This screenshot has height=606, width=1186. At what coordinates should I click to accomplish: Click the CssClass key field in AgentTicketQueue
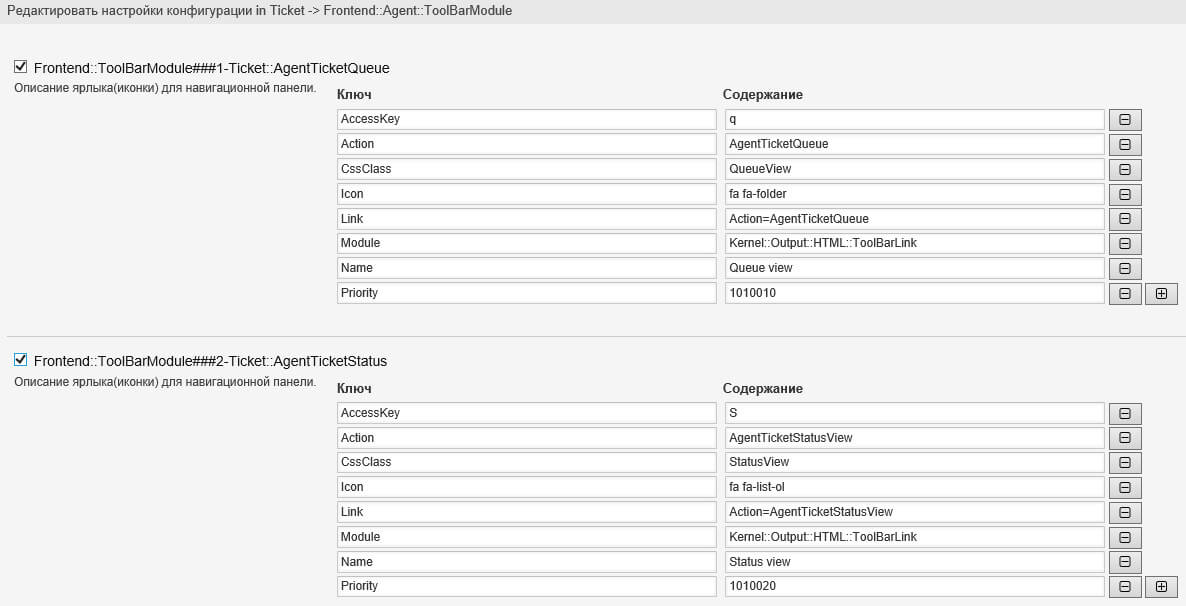tap(526, 169)
